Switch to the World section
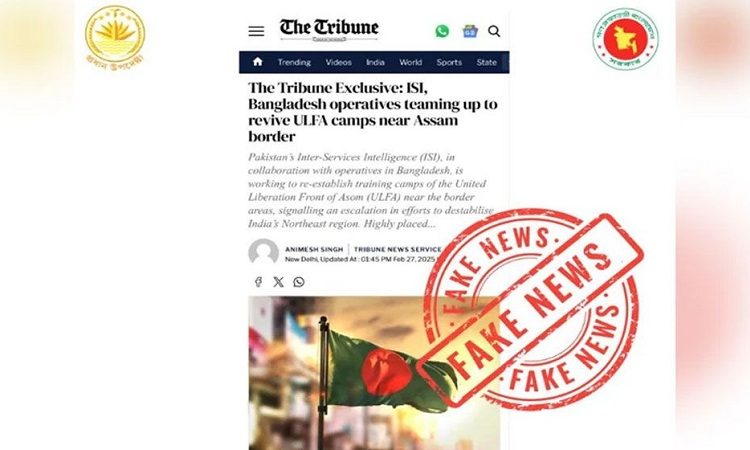750x450 pixels. click(410, 62)
